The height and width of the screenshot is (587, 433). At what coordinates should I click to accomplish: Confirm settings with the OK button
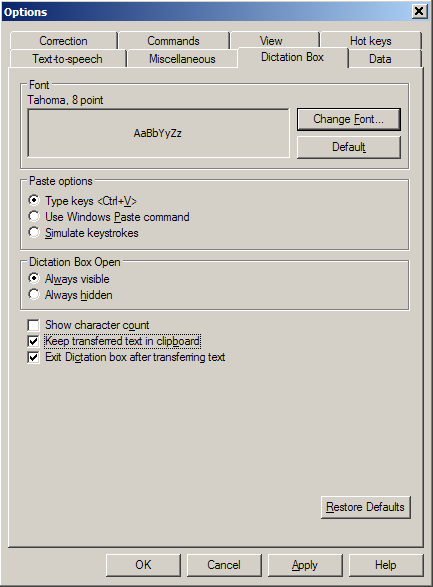click(143, 565)
